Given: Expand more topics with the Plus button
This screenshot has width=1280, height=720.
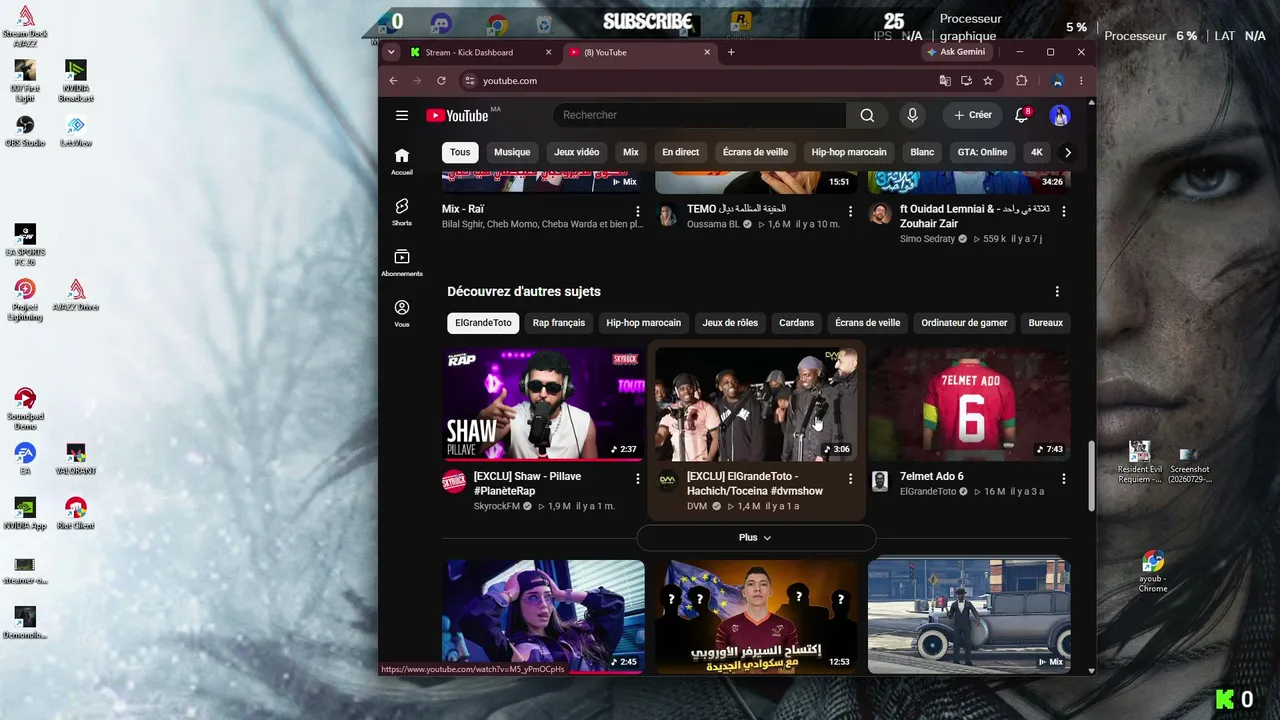Looking at the screenshot, I should click(756, 538).
